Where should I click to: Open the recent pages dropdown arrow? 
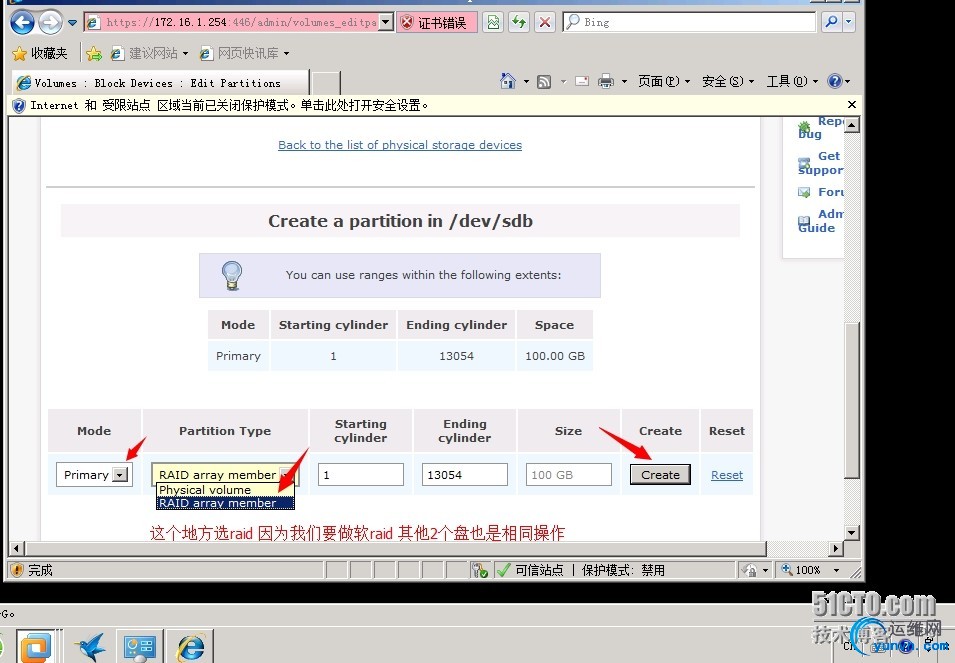click(72, 23)
